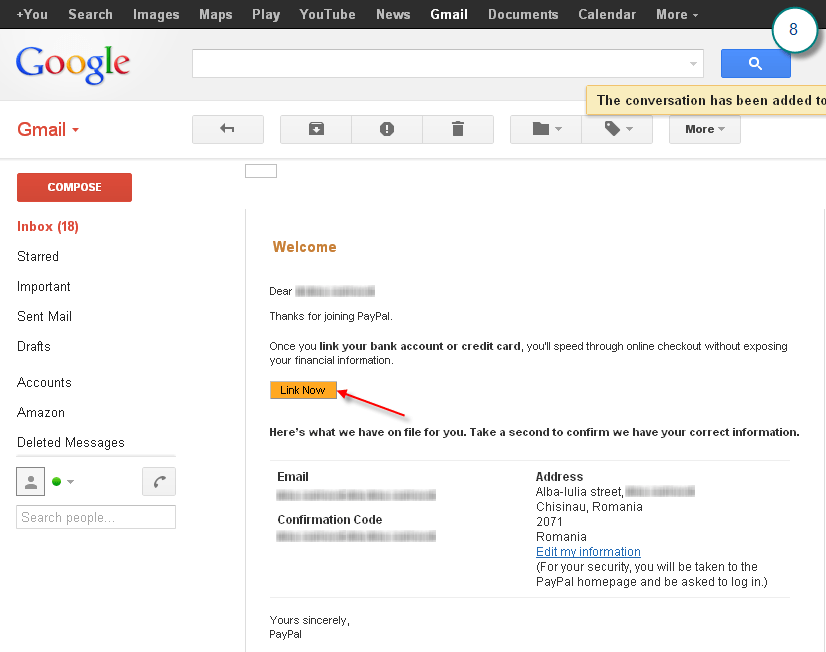Image resolution: width=826 pixels, height=652 pixels.
Task: Open the Labels tag dropdown
Action: [x=617, y=129]
